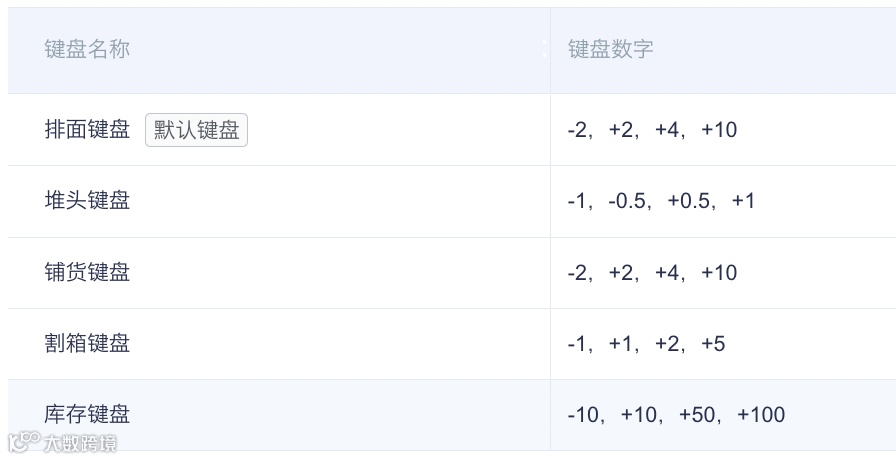Click the +100 value in 库存键盘 row
The image size is (896, 460).
761,414
